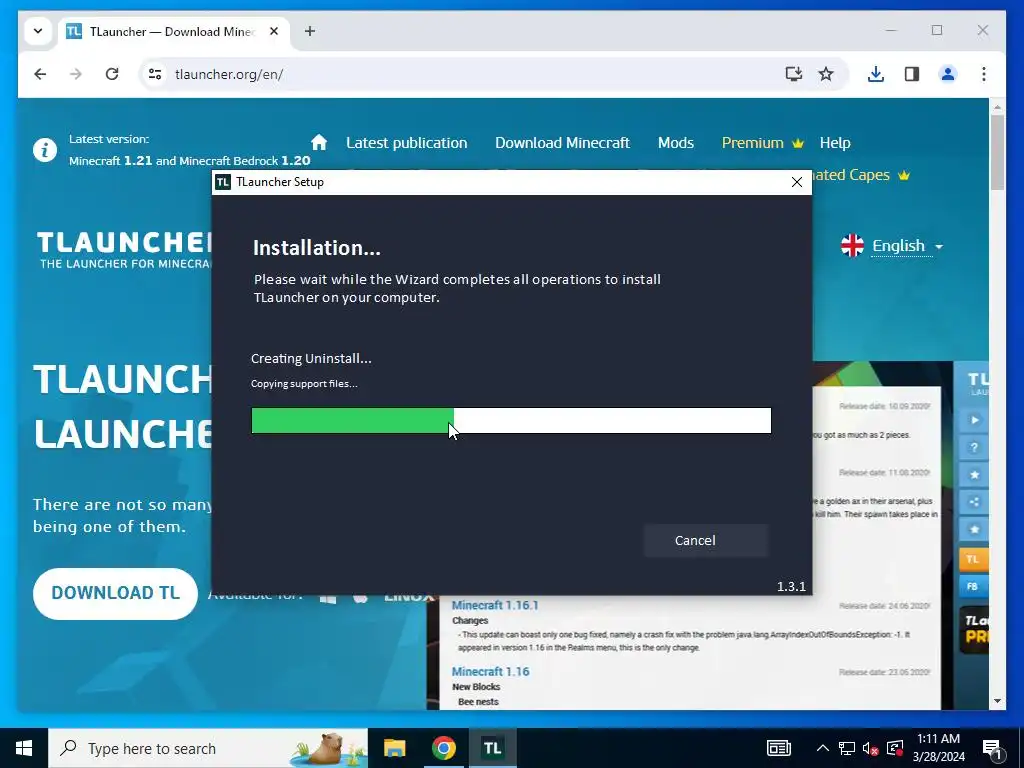
Task: Open a new Chrome tab
Action: (310, 31)
